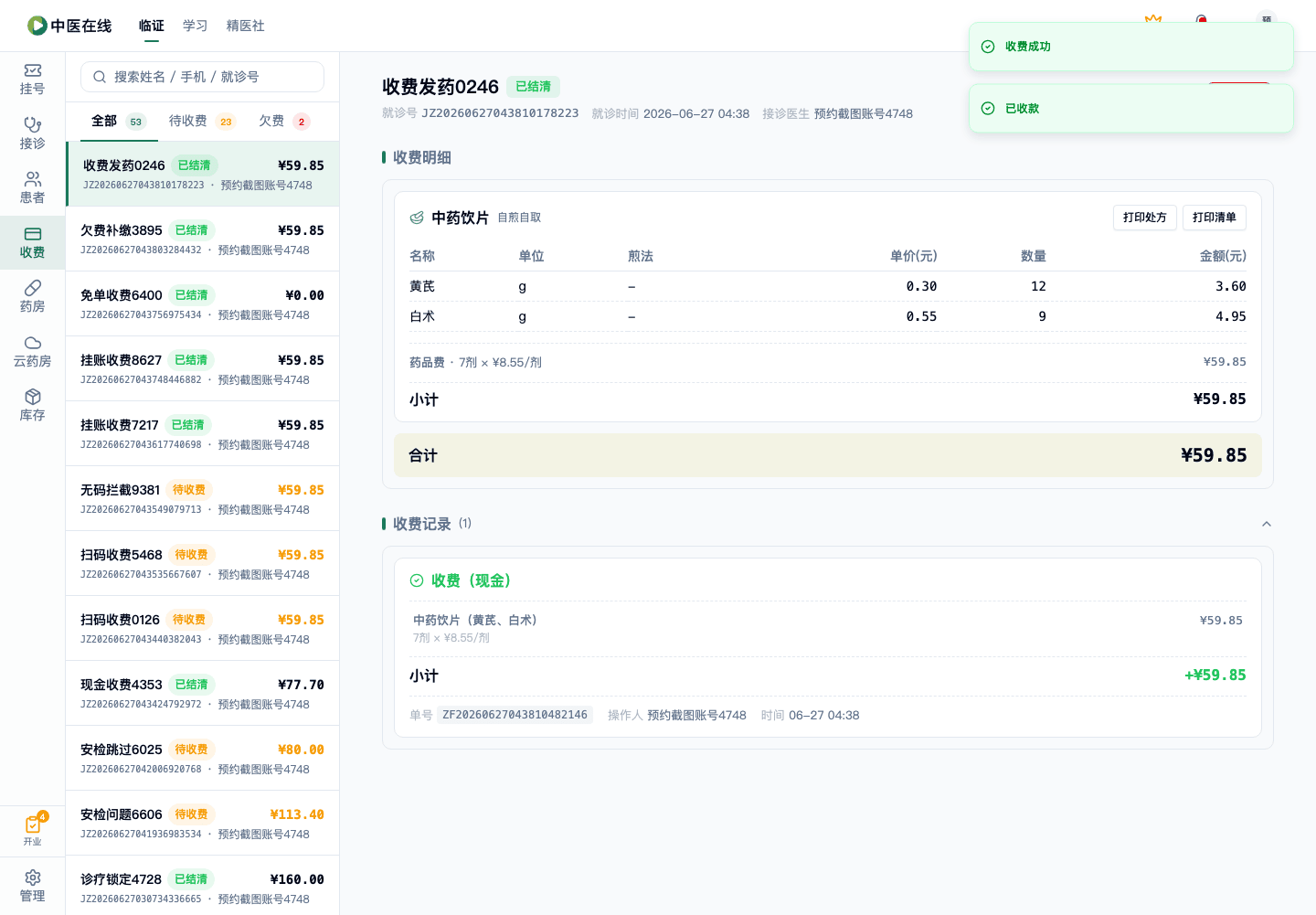Viewport: 1316px width, 915px height.
Task: Select the 待收费 list tab
Action: tap(202, 121)
